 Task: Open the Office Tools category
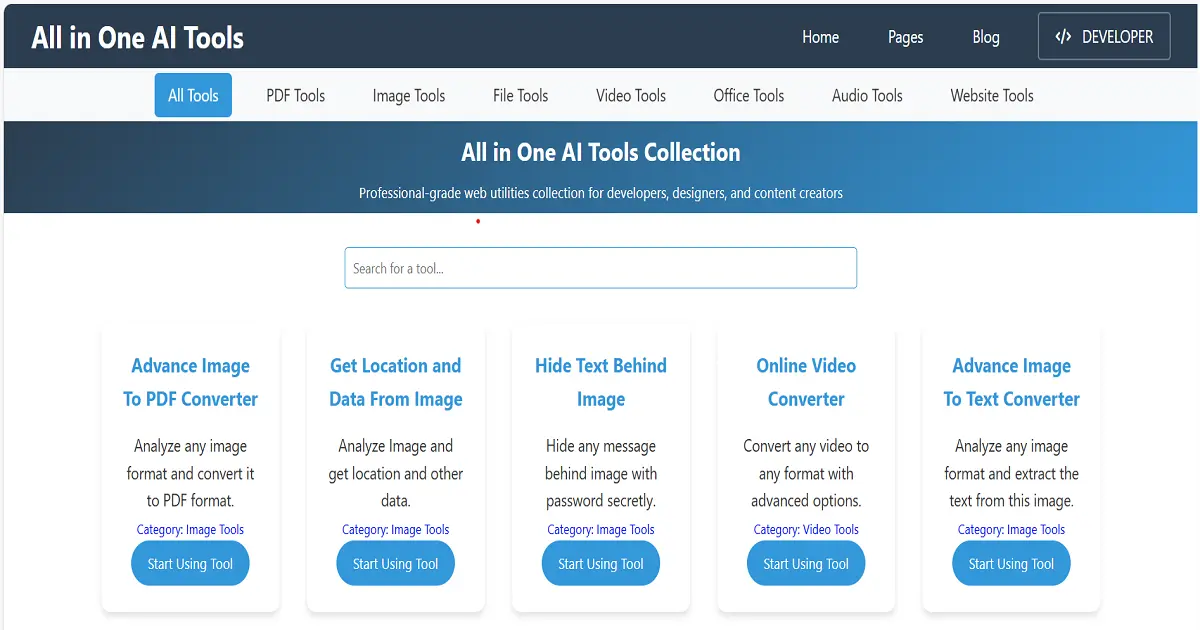[x=748, y=95]
